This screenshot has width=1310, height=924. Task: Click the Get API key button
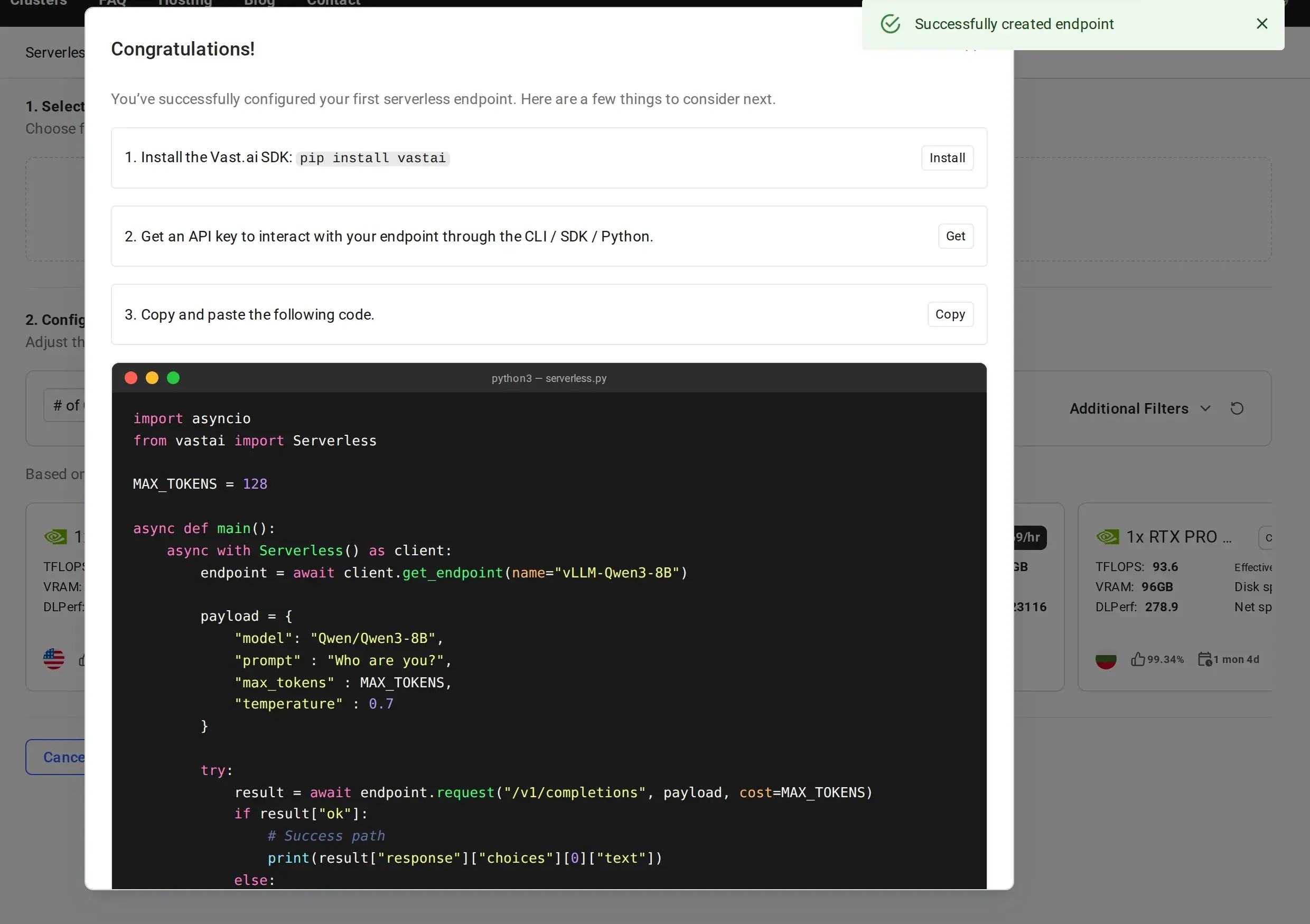(x=955, y=236)
